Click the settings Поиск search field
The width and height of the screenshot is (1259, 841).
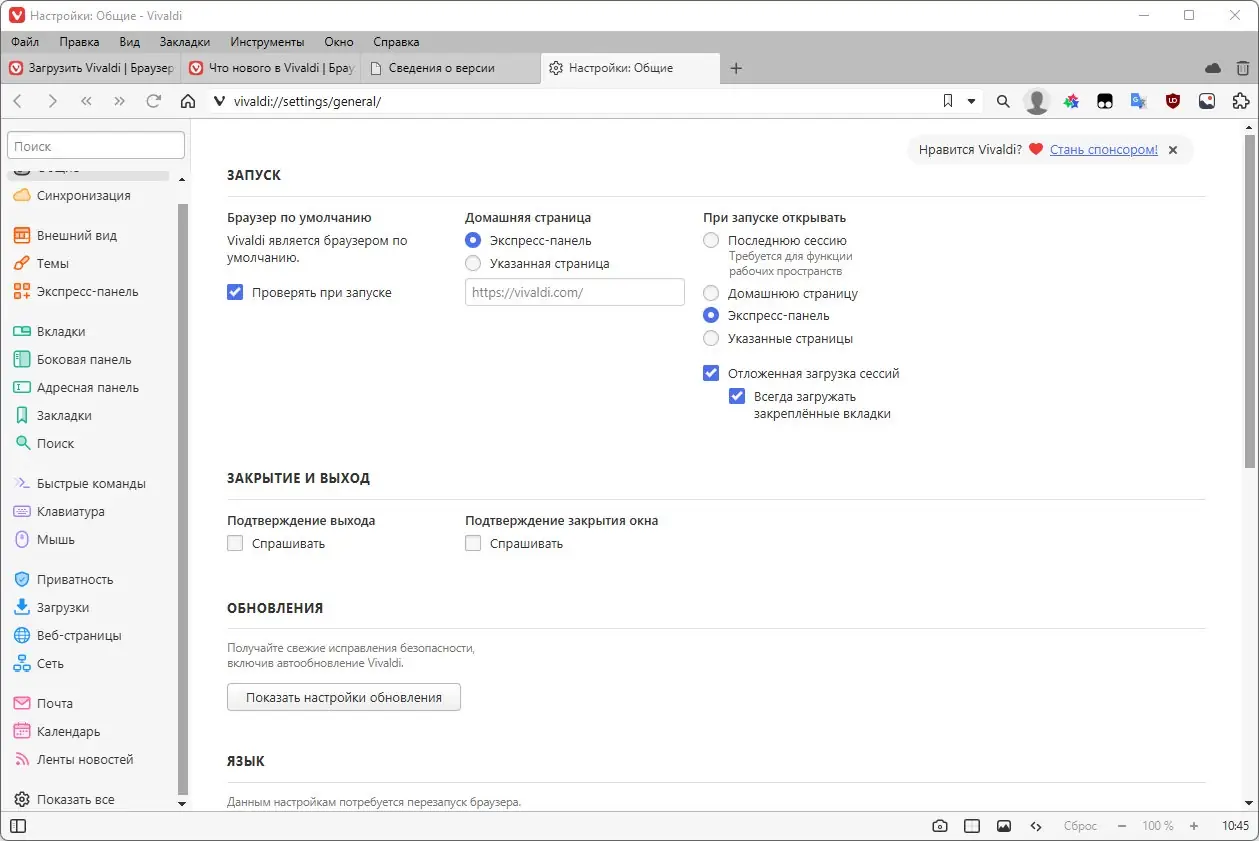pyautogui.click(x=96, y=146)
